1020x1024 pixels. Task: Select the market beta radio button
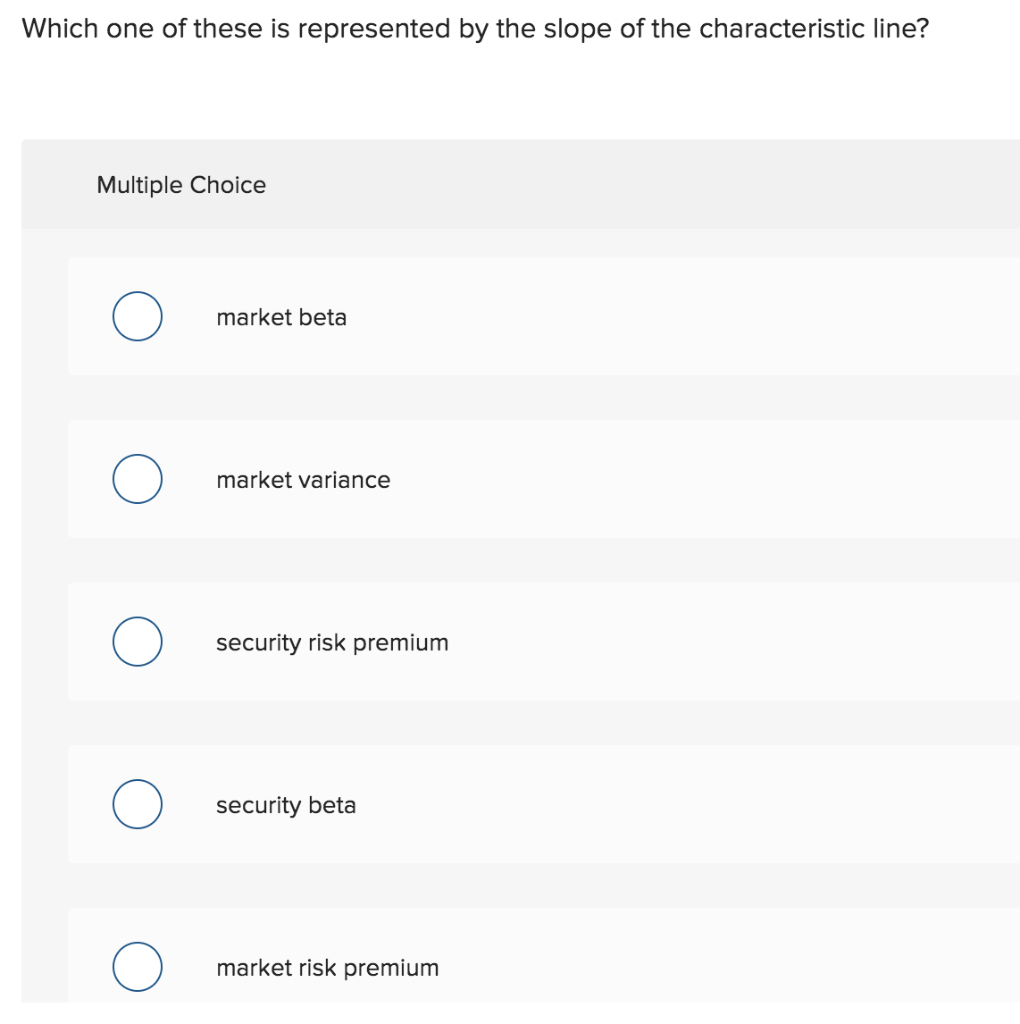[x=137, y=317]
